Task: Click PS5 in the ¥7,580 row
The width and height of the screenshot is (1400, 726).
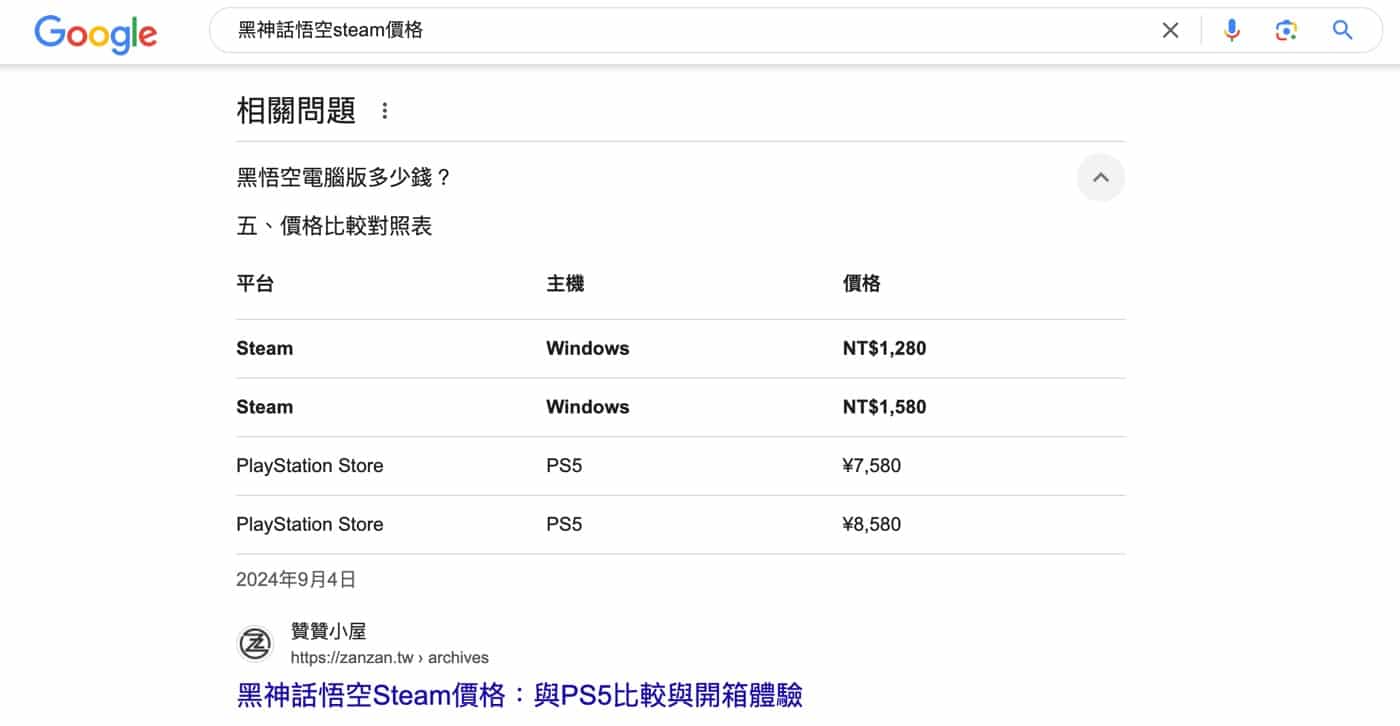Action: [x=564, y=466]
